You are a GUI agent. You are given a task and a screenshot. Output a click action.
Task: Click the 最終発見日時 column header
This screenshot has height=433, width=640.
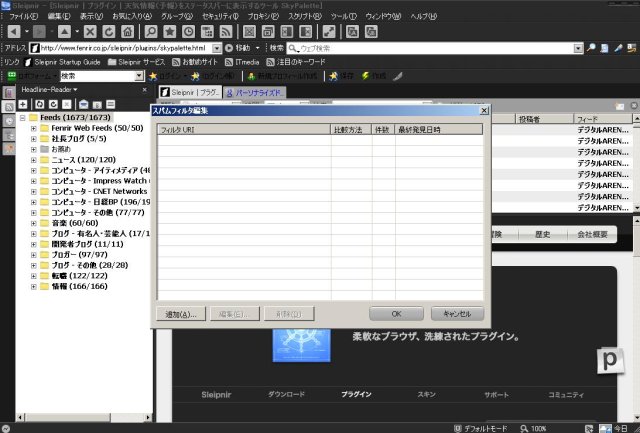[439, 130]
